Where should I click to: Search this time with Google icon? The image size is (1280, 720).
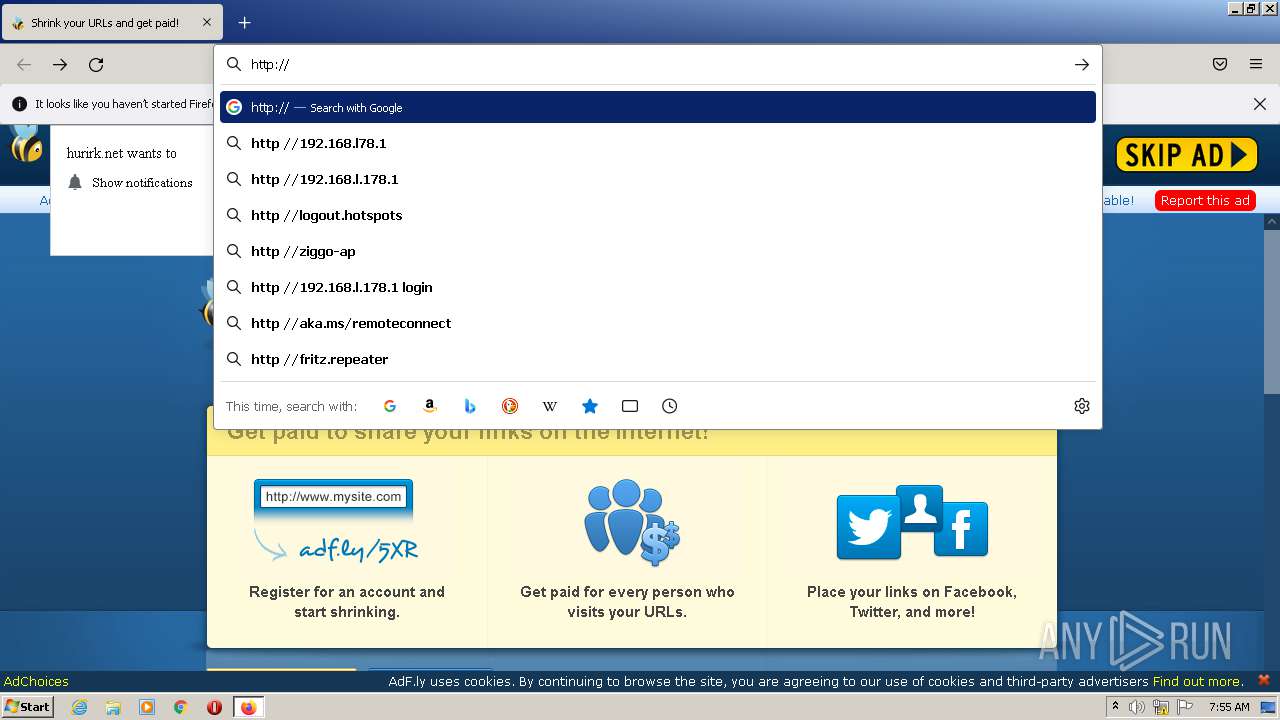(x=390, y=406)
